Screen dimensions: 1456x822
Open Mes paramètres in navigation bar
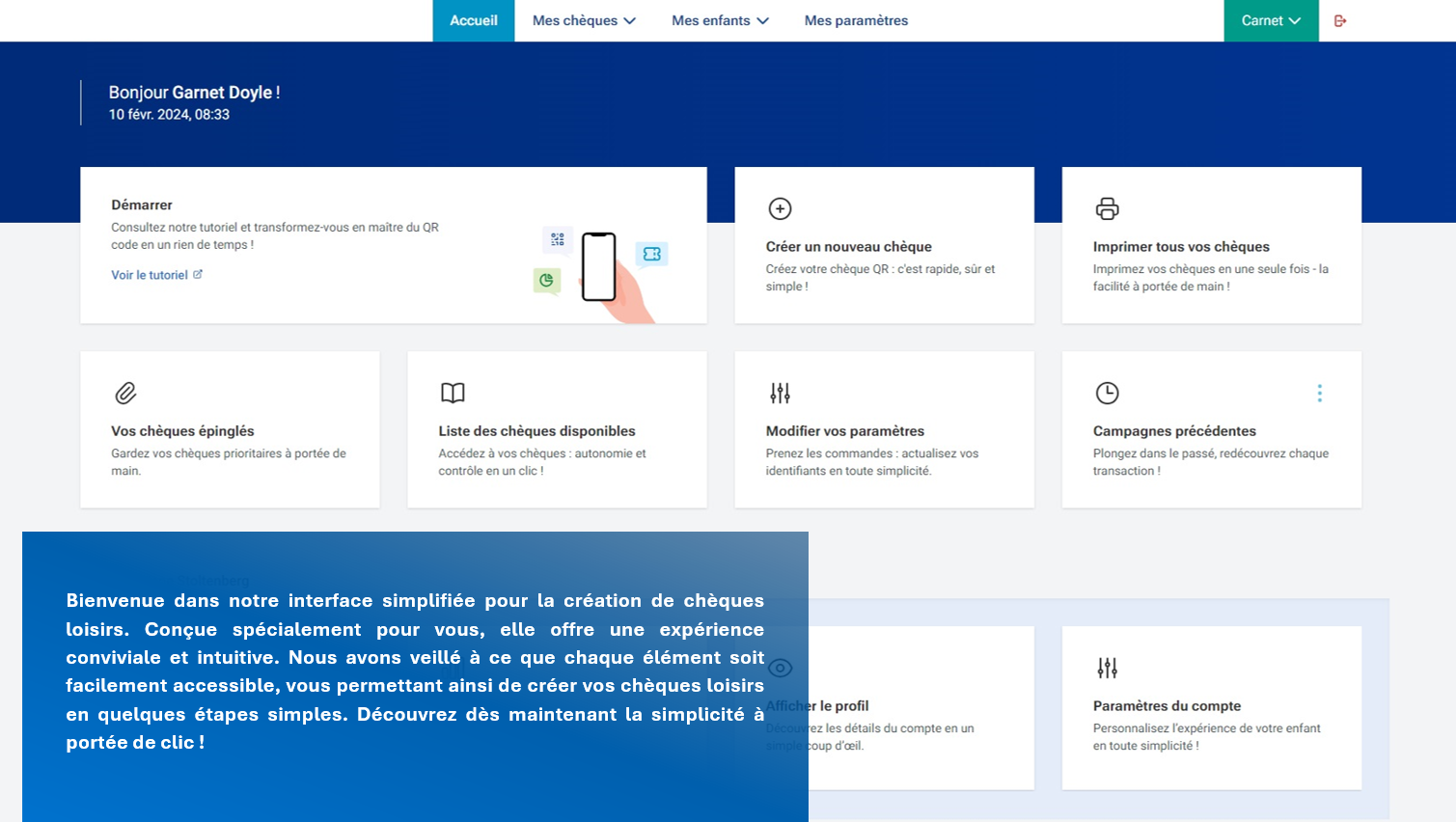(856, 21)
